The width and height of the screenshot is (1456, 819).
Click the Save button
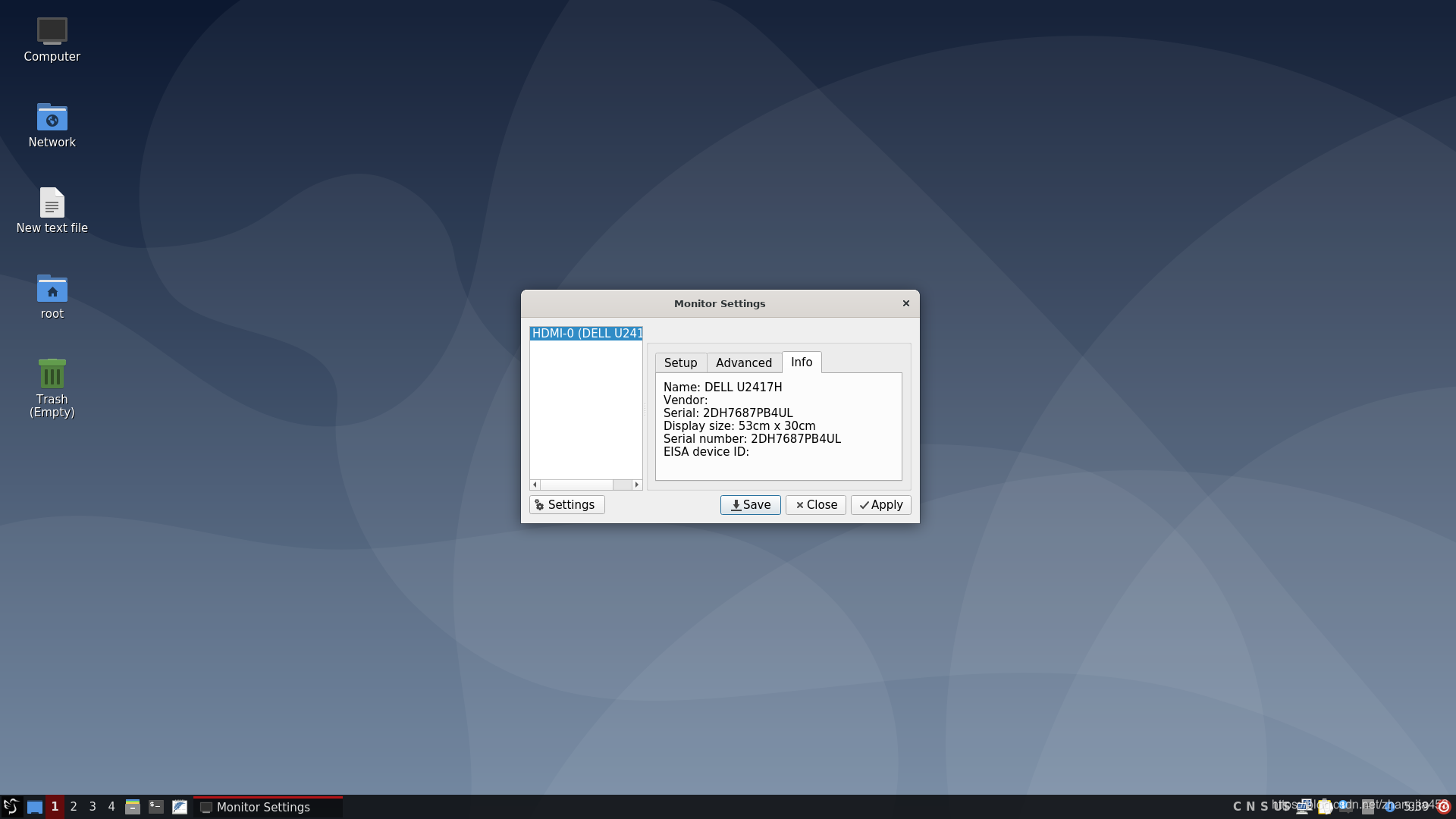point(750,505)
